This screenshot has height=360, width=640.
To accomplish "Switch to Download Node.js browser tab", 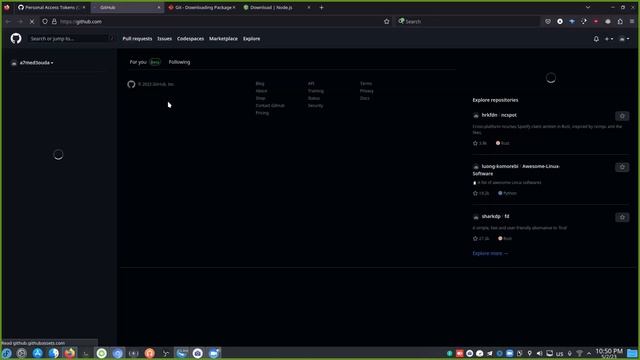I will (x=277, y=7).
